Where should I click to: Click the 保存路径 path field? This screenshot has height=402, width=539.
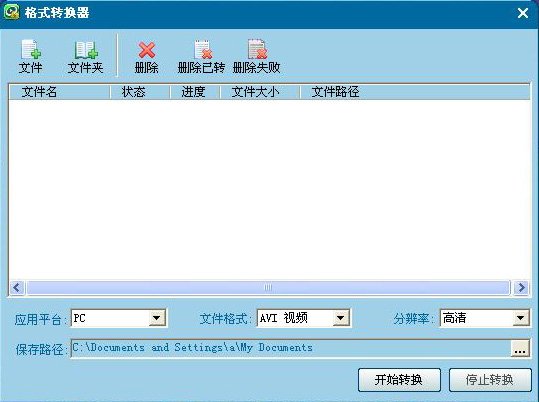291,348
